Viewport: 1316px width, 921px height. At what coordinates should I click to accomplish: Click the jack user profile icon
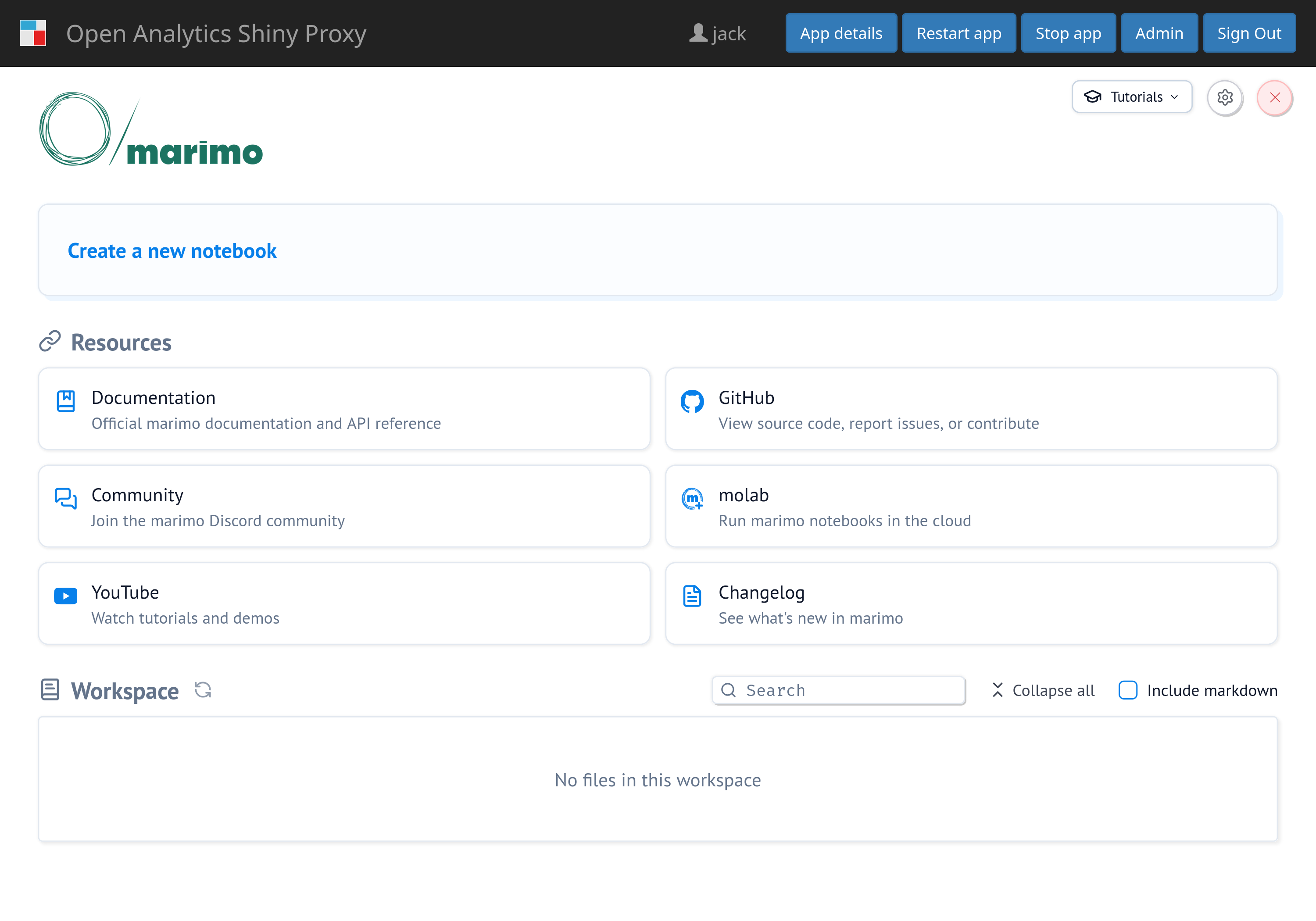[698, 32]
